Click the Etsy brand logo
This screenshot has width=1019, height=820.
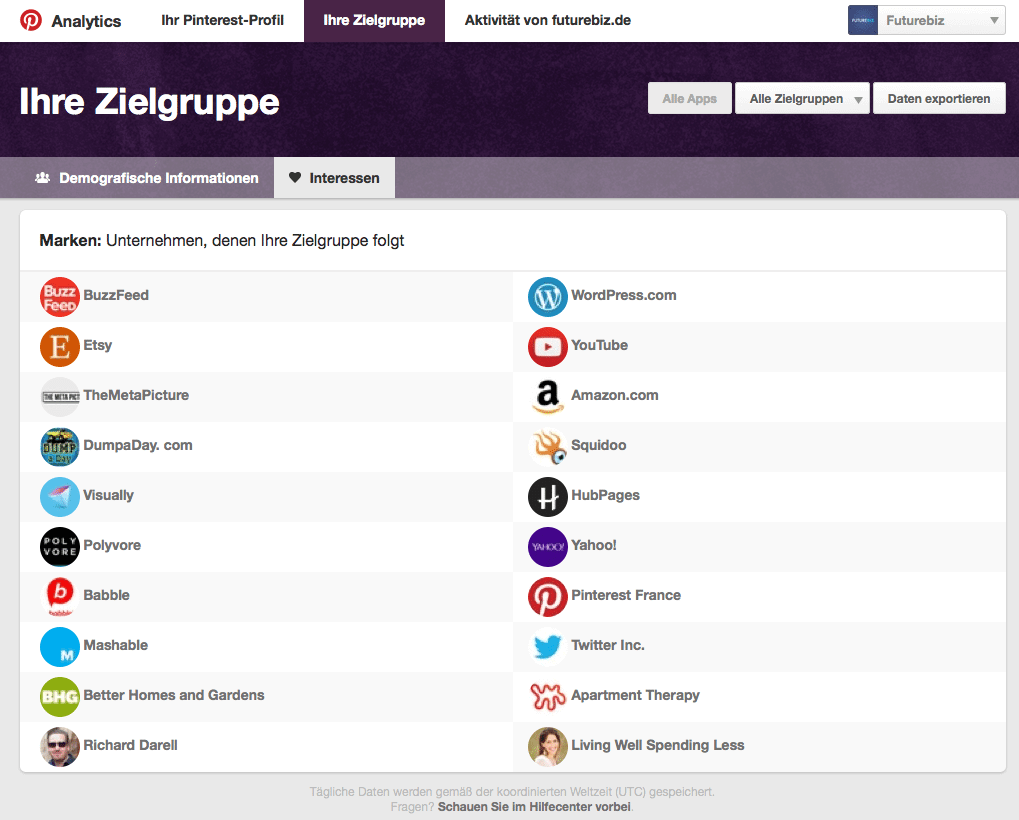point(60,347)
